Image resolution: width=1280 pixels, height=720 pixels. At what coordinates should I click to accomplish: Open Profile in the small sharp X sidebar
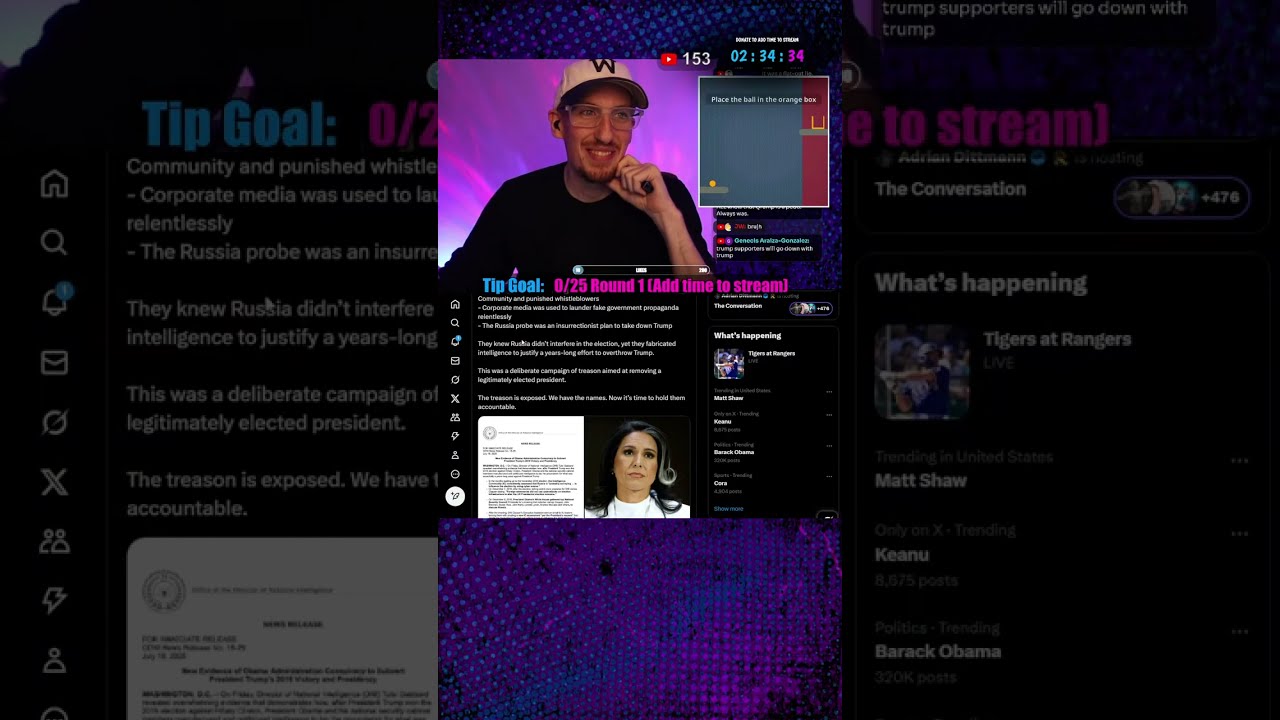click(x=455, y=455)
